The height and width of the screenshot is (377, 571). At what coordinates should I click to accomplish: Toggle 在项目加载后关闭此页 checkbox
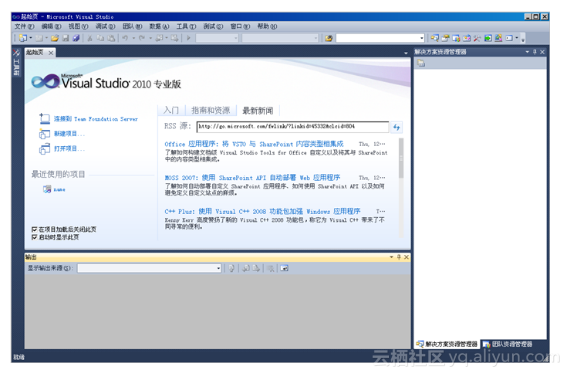pyautogui.click(x=34, y=229)
